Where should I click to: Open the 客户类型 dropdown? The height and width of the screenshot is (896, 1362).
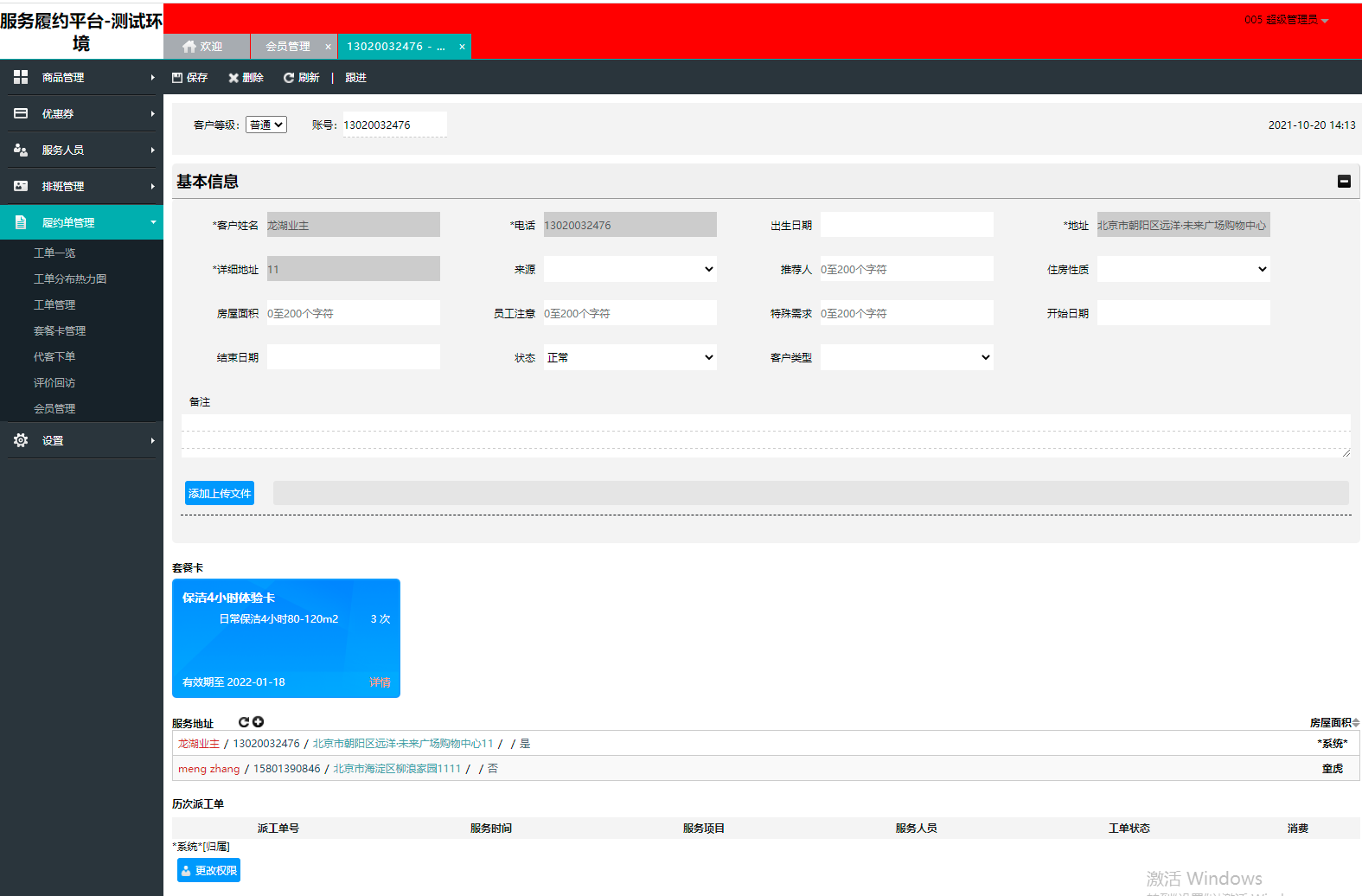906,357
